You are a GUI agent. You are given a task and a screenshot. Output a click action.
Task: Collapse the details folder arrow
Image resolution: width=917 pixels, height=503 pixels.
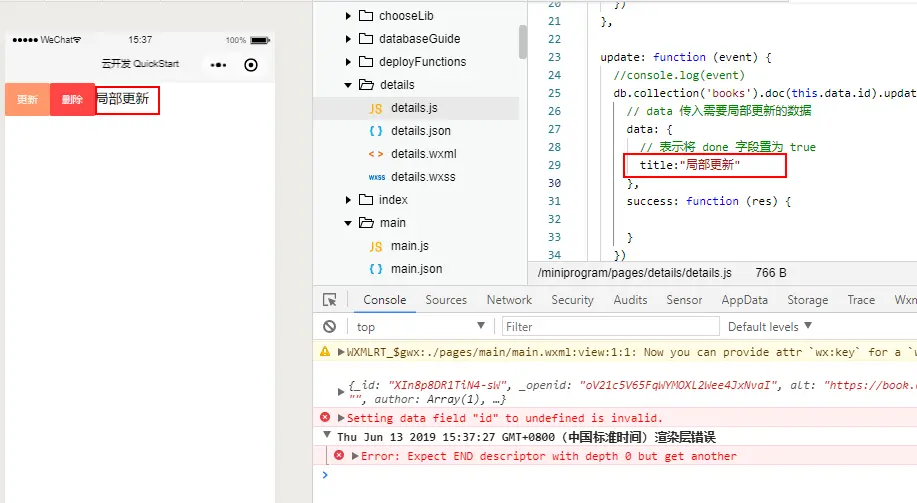[348, 85]
